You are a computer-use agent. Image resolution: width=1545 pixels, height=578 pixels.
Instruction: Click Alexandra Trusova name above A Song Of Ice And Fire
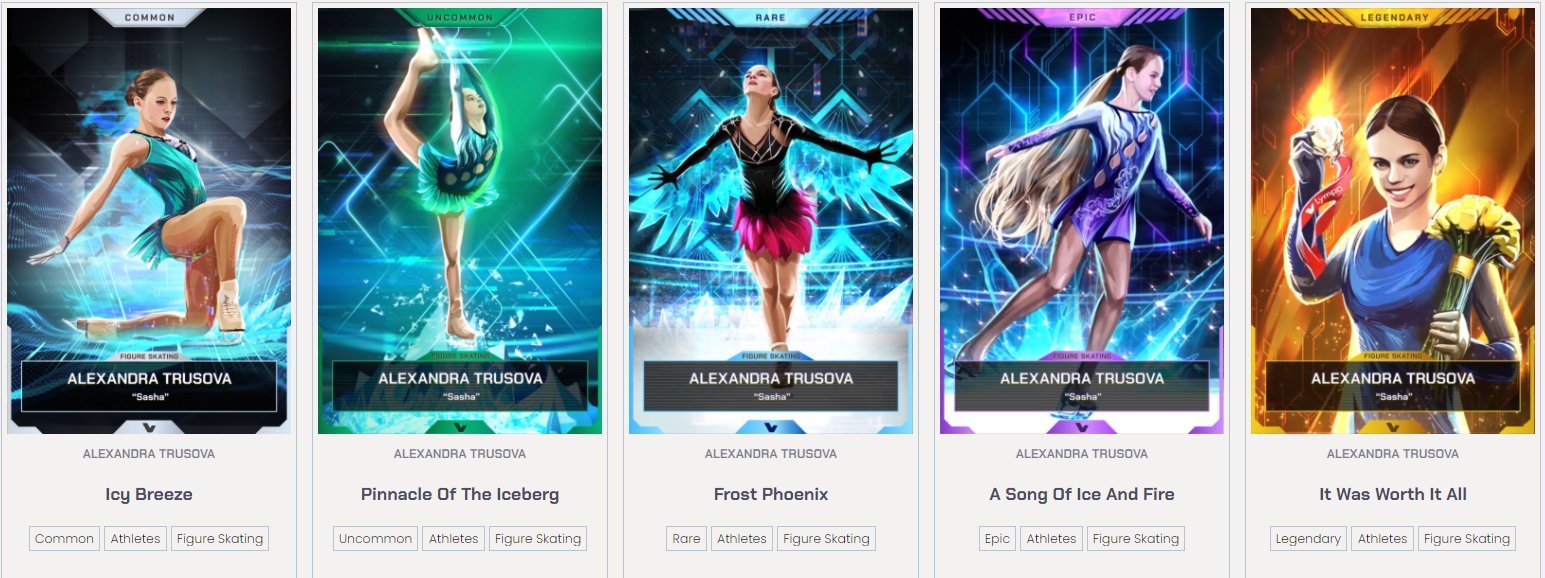click(x=1082, y=454)
